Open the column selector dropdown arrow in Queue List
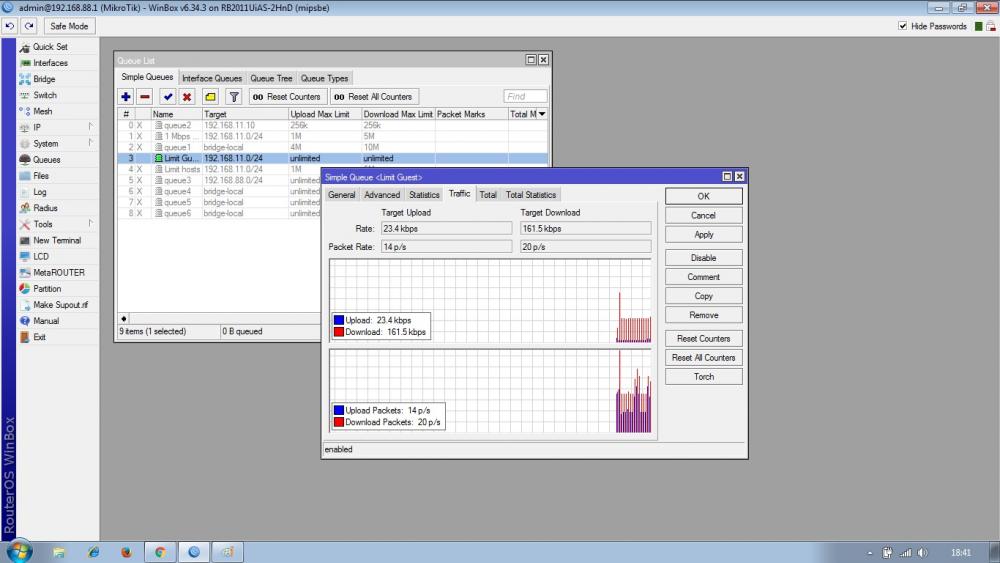 click(x=542, y=114)
